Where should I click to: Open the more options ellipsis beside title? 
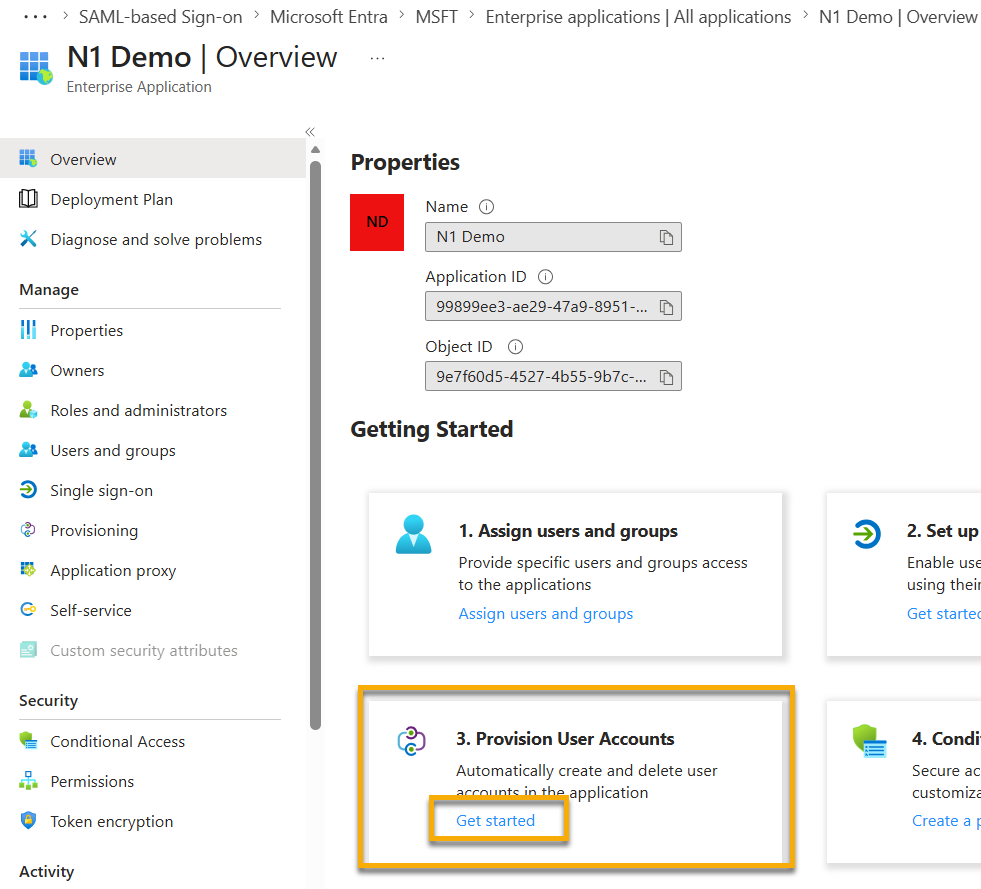point(377,58)
